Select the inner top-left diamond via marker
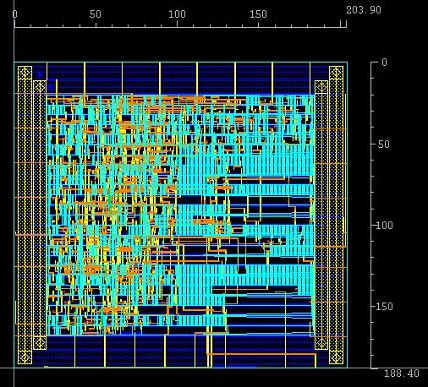The height and width of the screenshot is (387, 428). [x=40, y=87]
